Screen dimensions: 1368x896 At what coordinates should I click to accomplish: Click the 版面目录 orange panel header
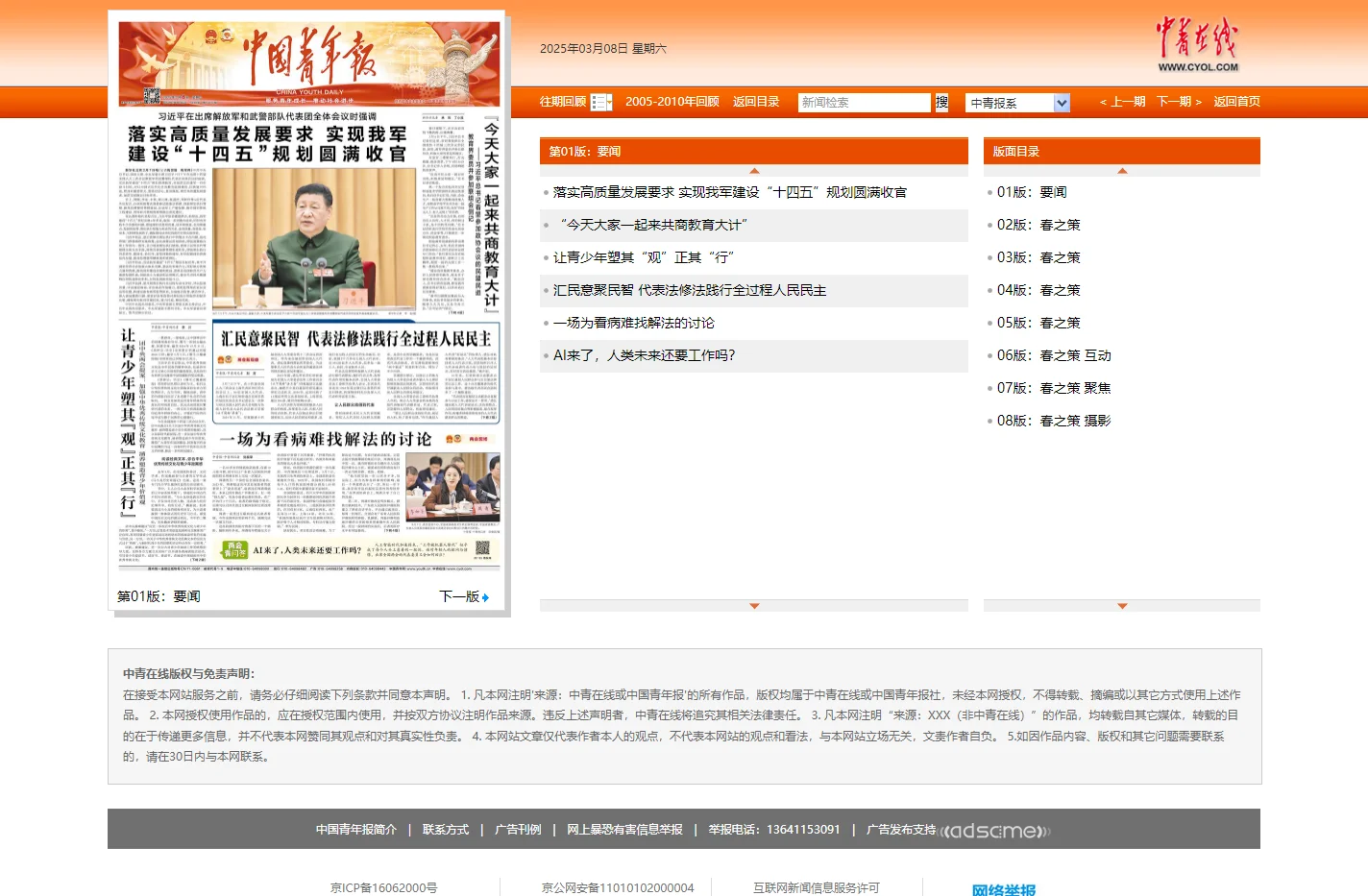point(1122,152)
